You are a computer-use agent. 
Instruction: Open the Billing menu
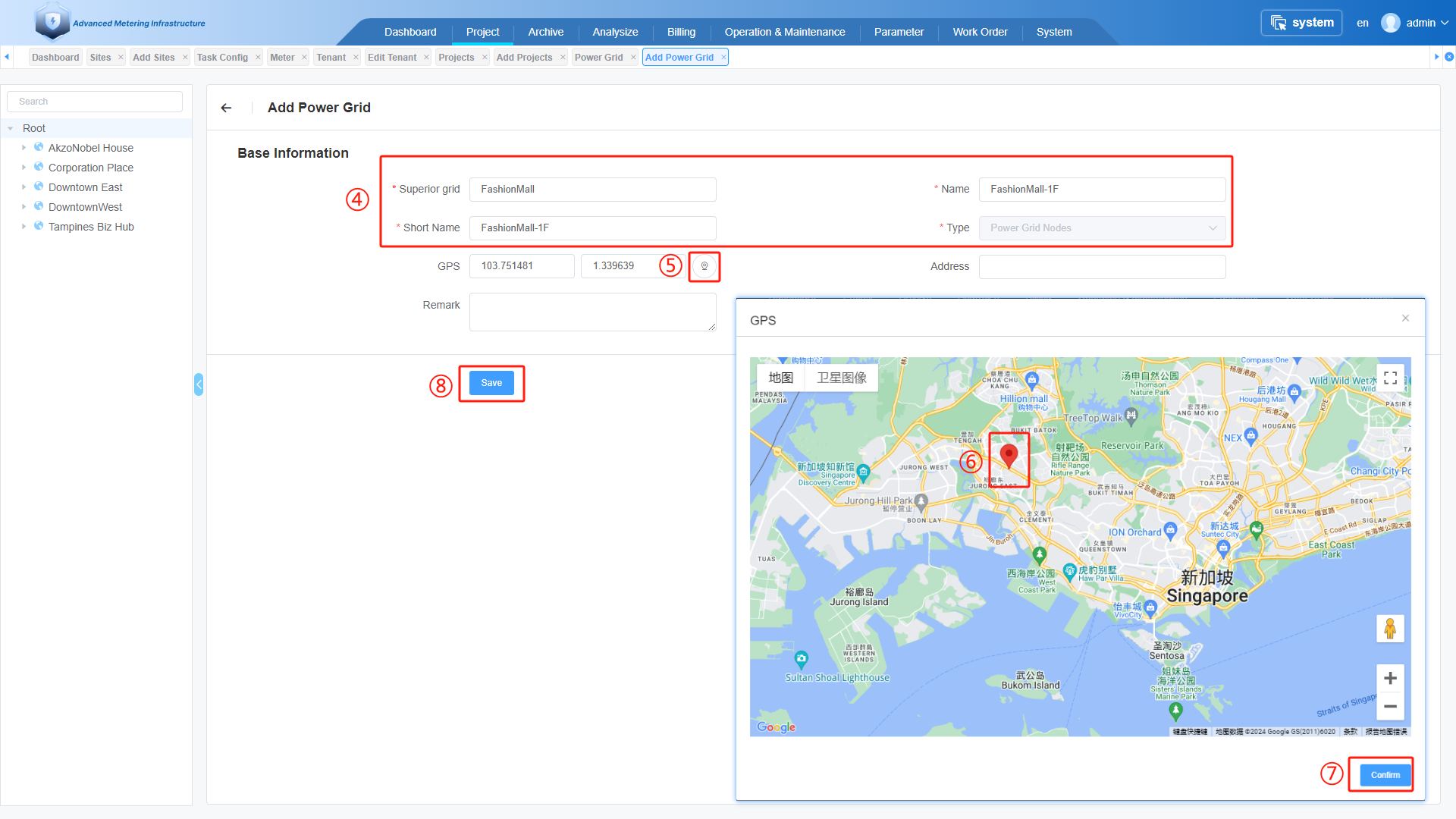(x=681, y=32)
